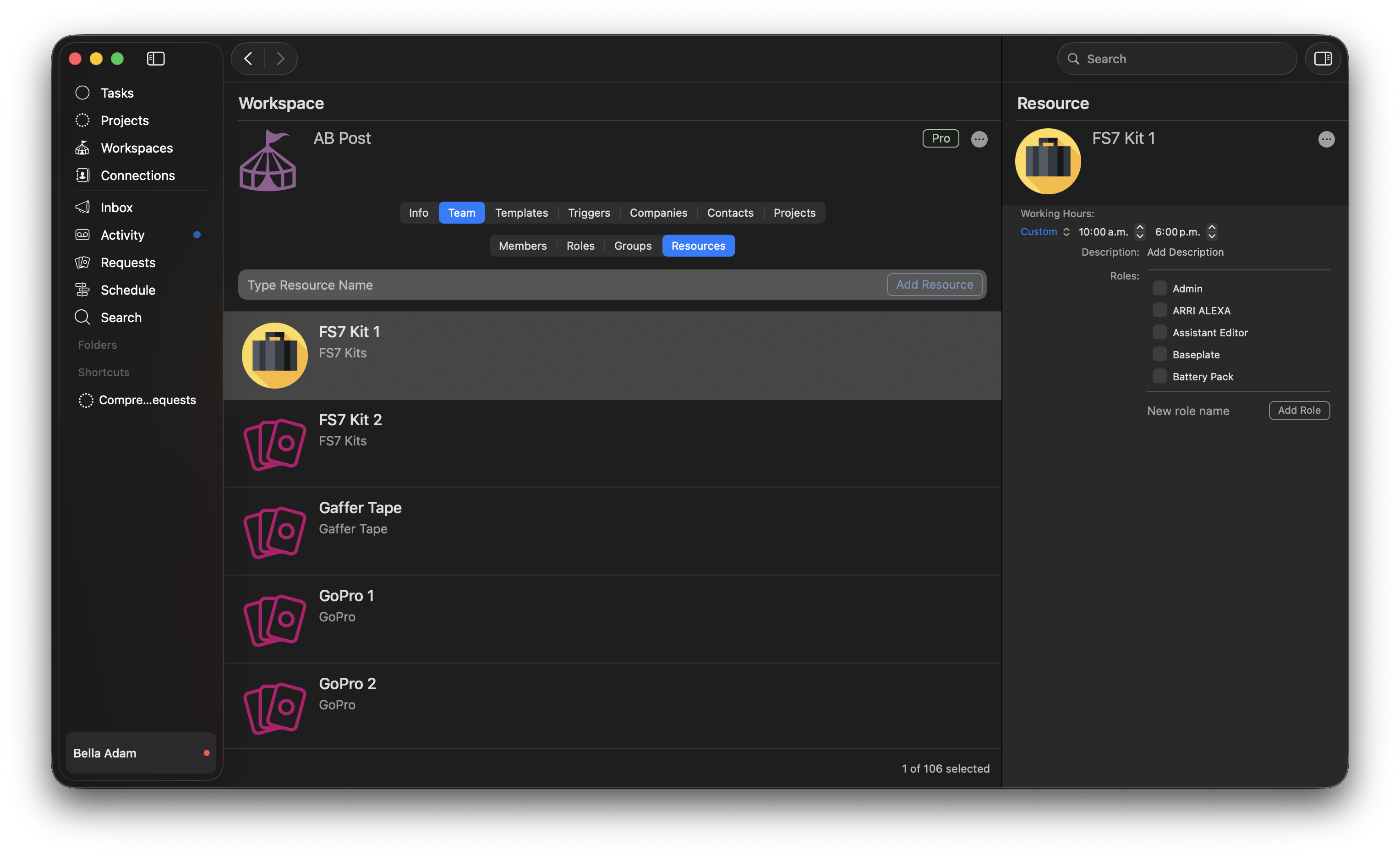Viewport: 1400px width, 856px height.
Task: Go back with the left chevron
Action: 248,59
